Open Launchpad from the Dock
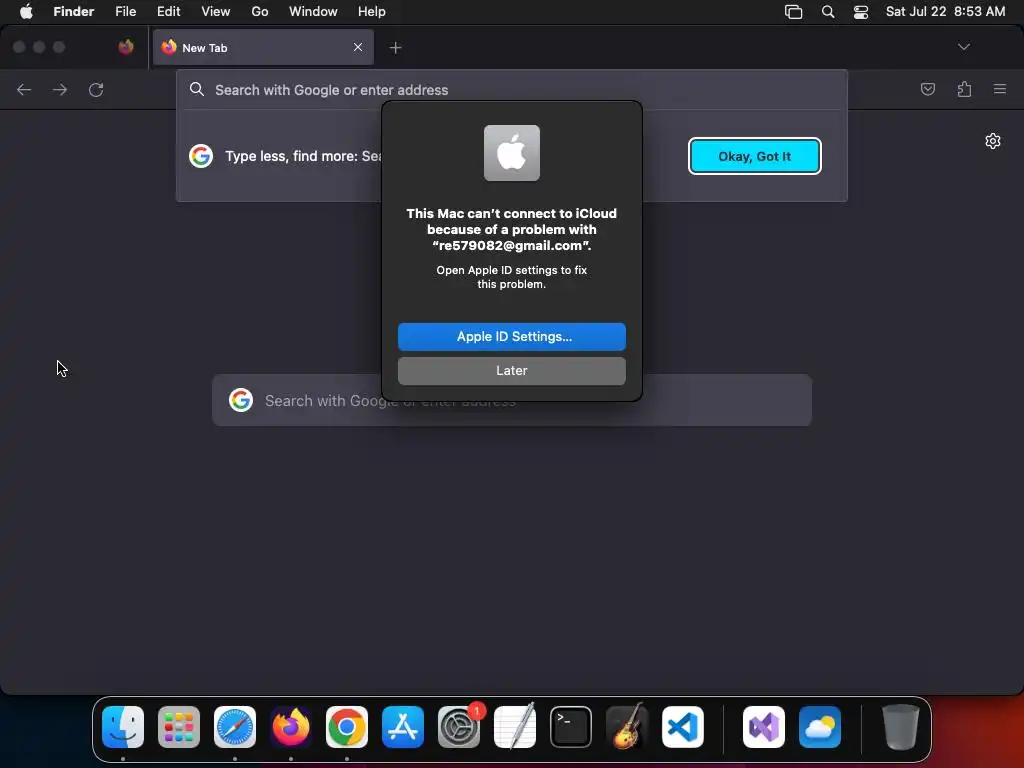The height and width of the screenshot is (768, 1024). click(x=179, y=727)
